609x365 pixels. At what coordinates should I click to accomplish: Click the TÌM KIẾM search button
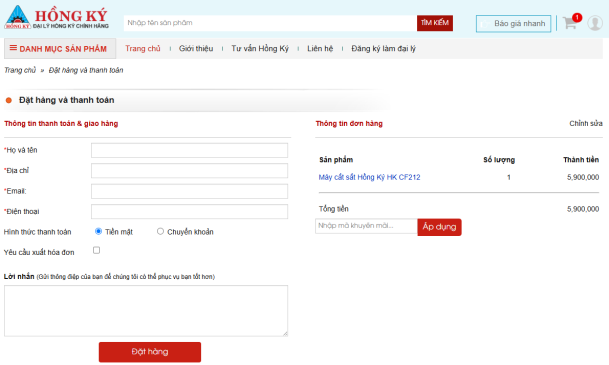point(435,23)
